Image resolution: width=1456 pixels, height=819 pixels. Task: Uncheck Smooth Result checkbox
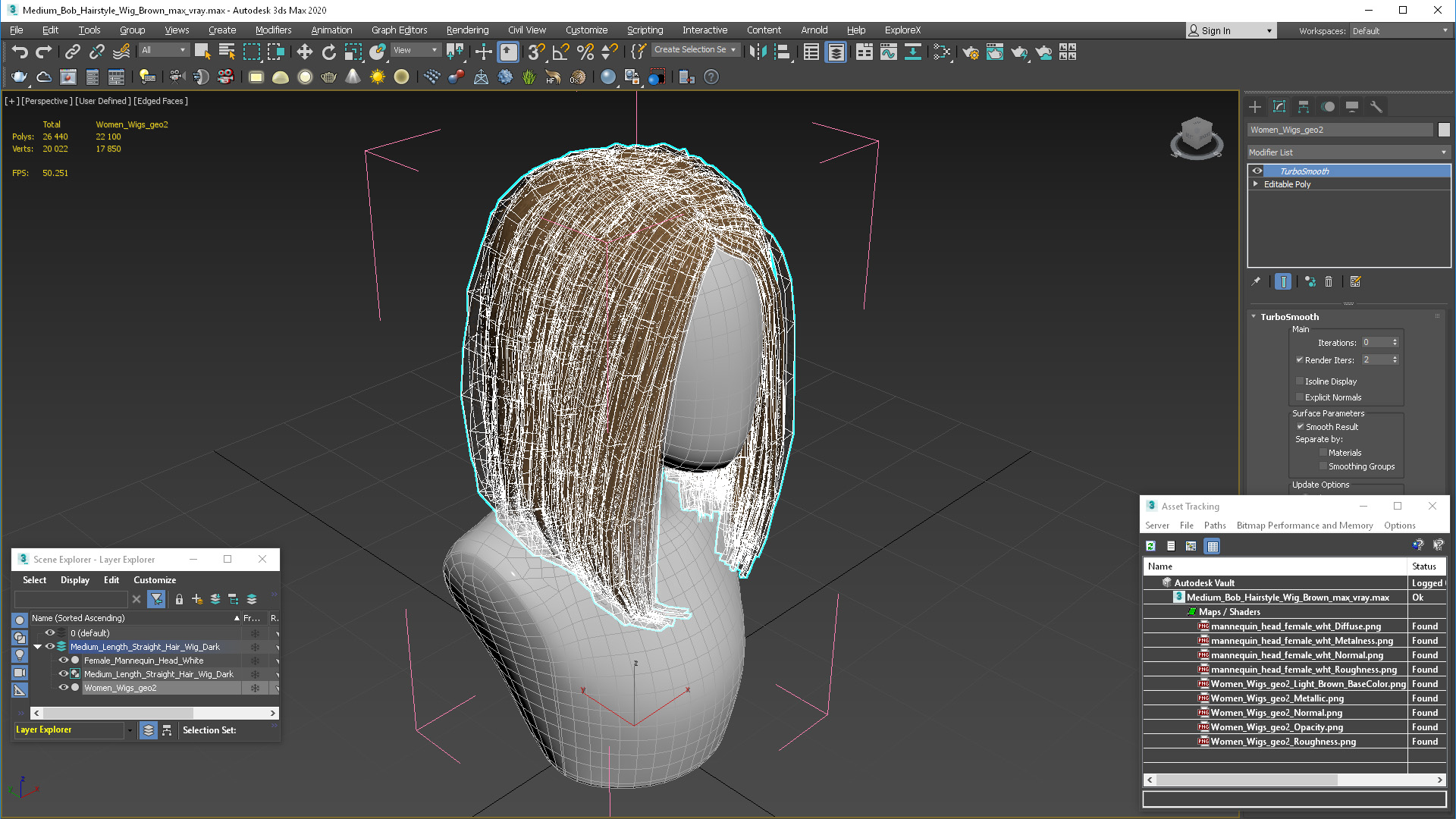[1300, 426]
